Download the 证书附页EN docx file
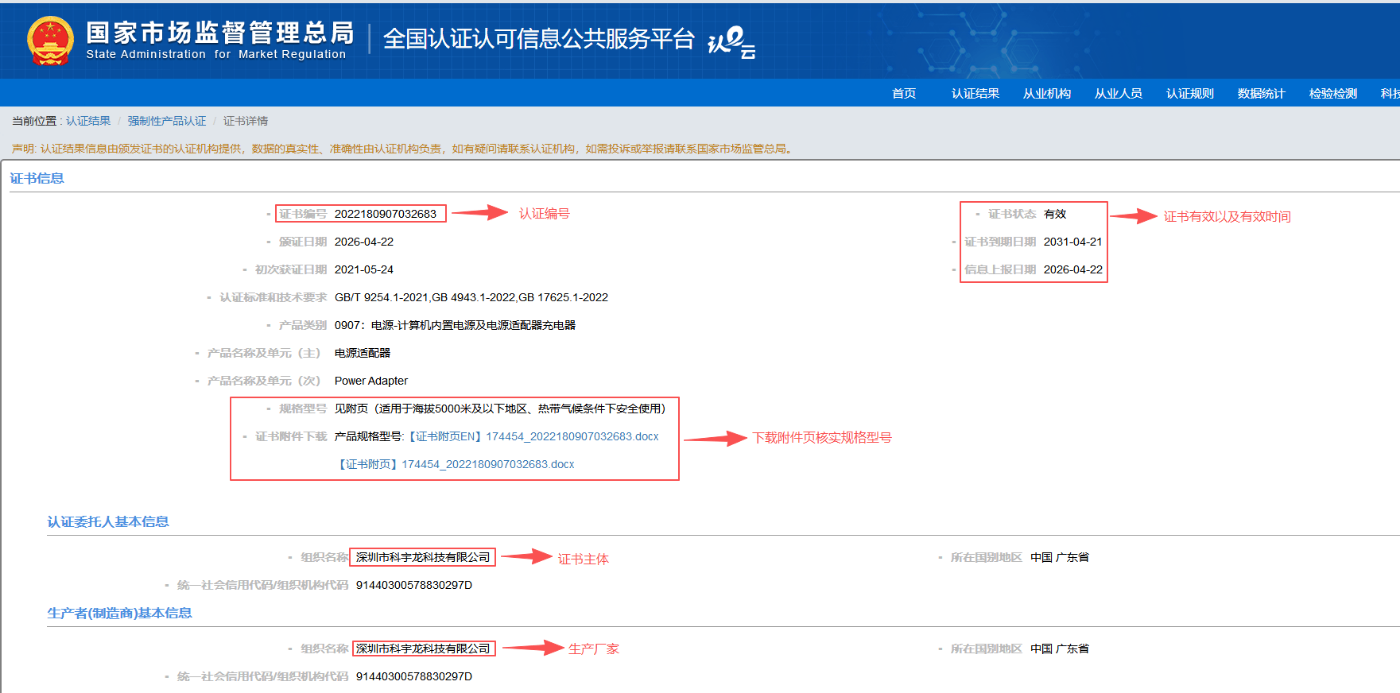This screenshot has height=693, width=1400. point(533,437)
